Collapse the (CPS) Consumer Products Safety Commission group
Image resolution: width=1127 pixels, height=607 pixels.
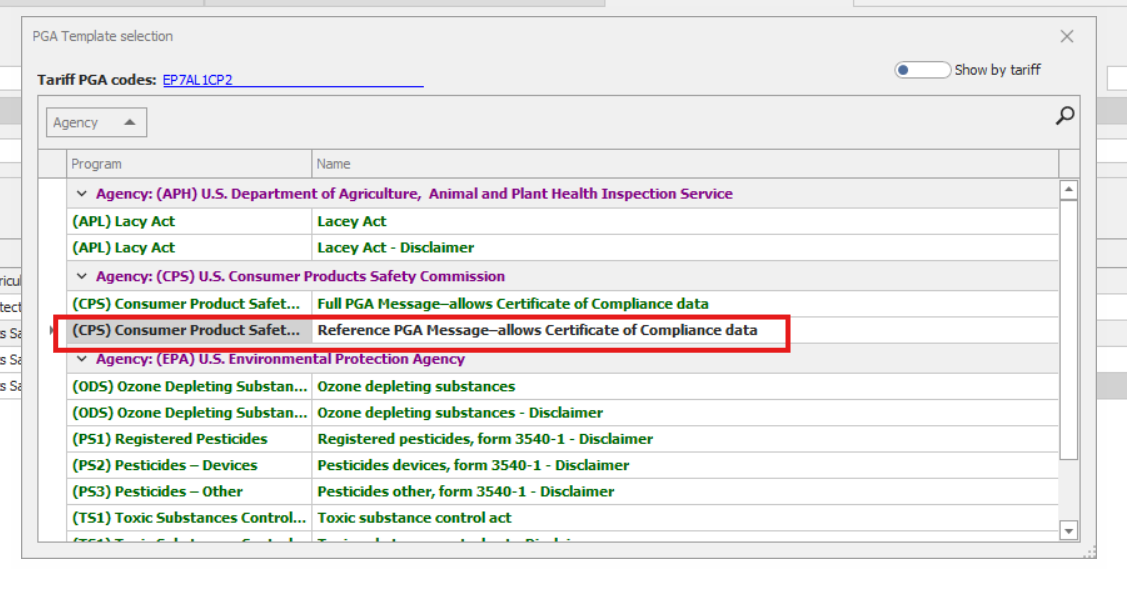point(81,277)
